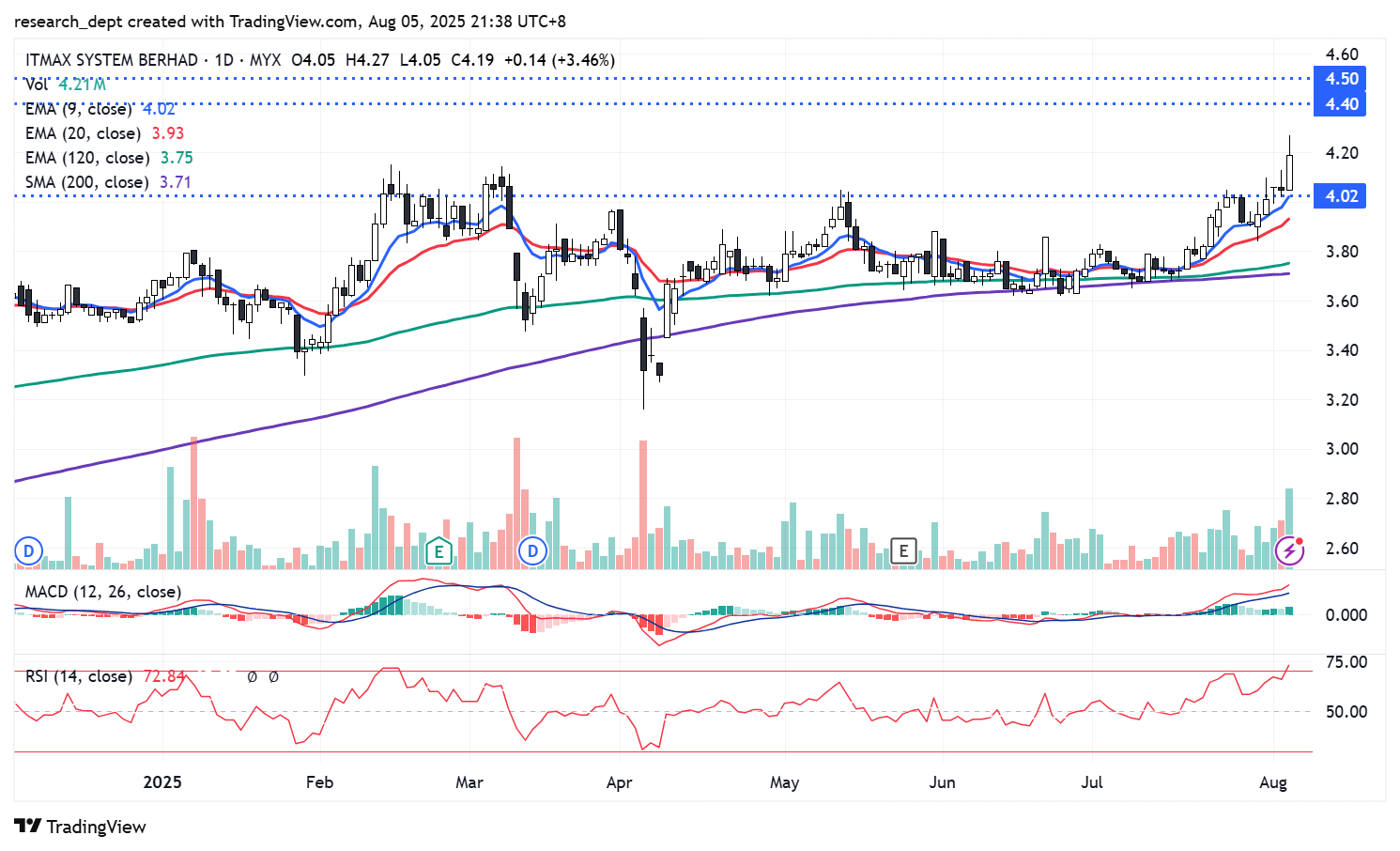The width and height of the screenshot is (1400, 851).
Task: Click the 3.80 price scale value
Action: (x=1342, y=252)
